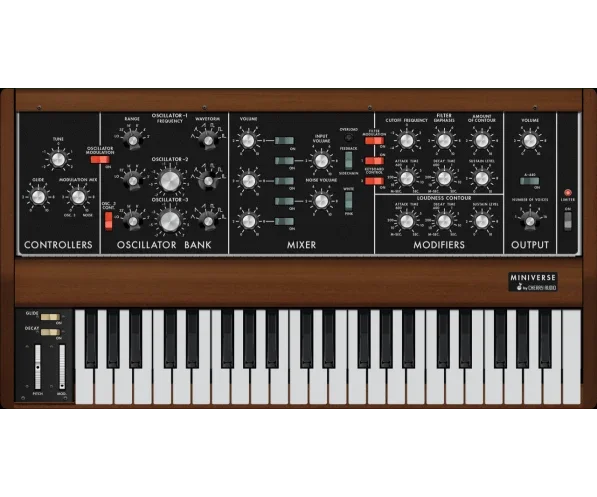Click the Number of Voices selector knob
This screenshot has height=497, width=597.
click(x=530, y=221)
